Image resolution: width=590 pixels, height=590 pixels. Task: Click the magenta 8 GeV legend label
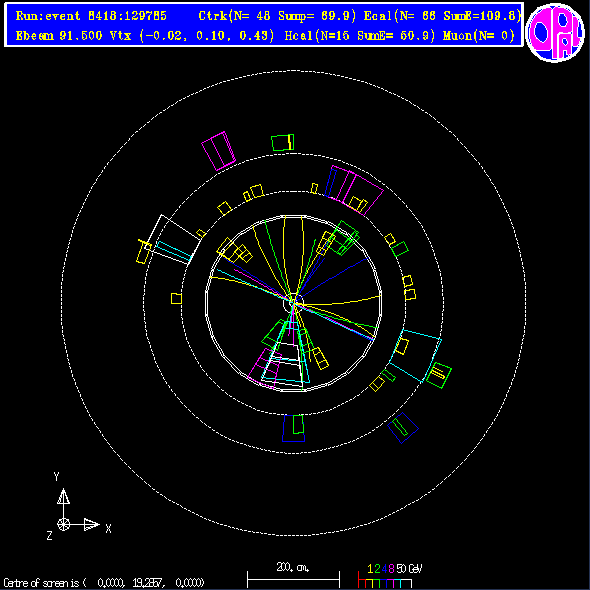391,569
